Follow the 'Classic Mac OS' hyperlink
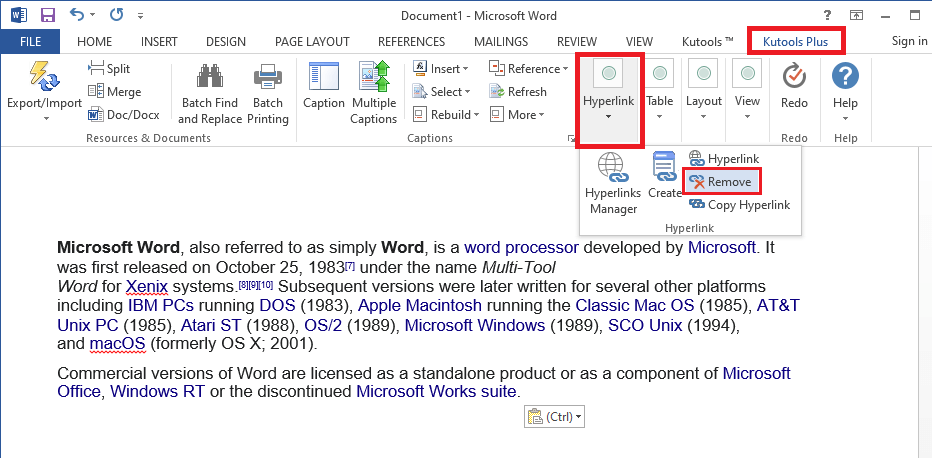Image resolution: width=932 pixels, height=458 pixels. point(634,306)
